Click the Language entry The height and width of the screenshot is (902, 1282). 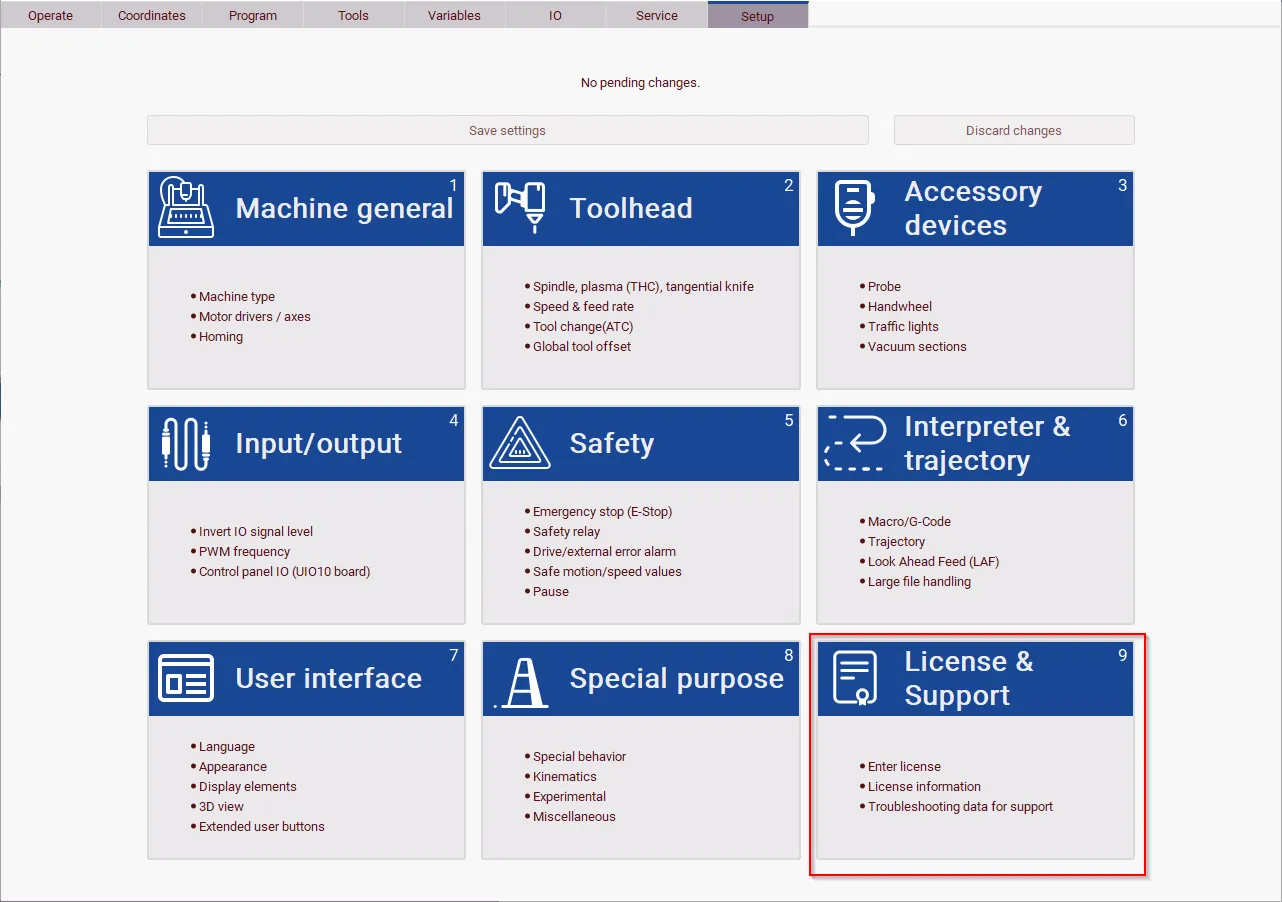pos(227,746)
